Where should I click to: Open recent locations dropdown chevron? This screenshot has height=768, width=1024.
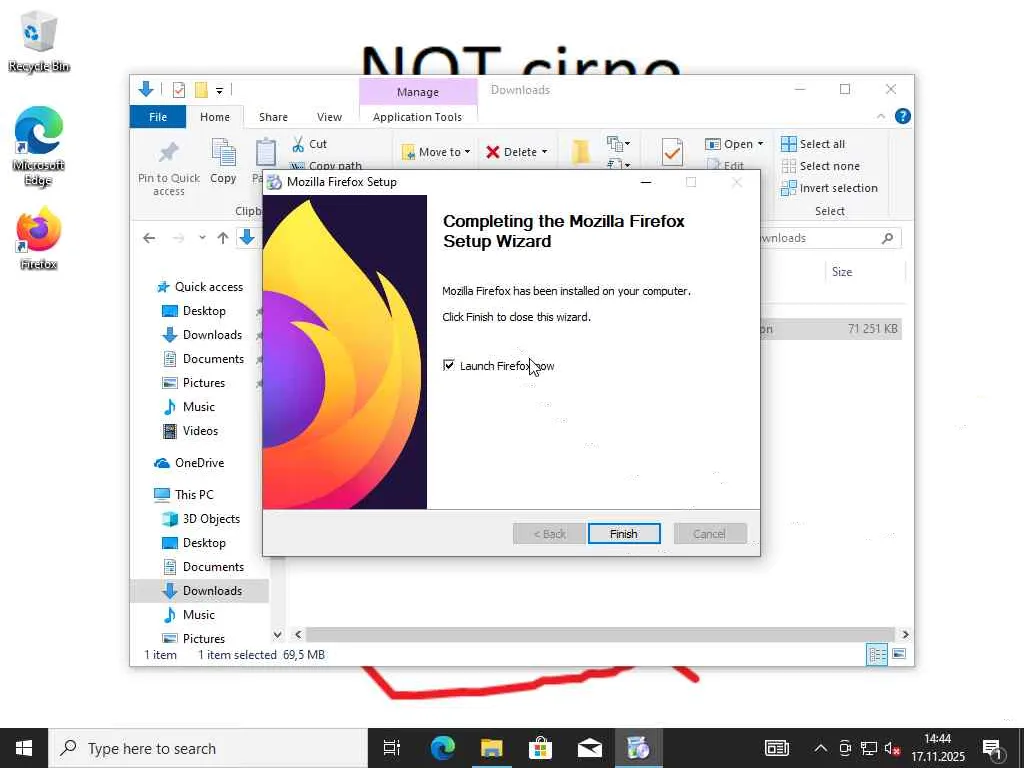coord(202,238)
